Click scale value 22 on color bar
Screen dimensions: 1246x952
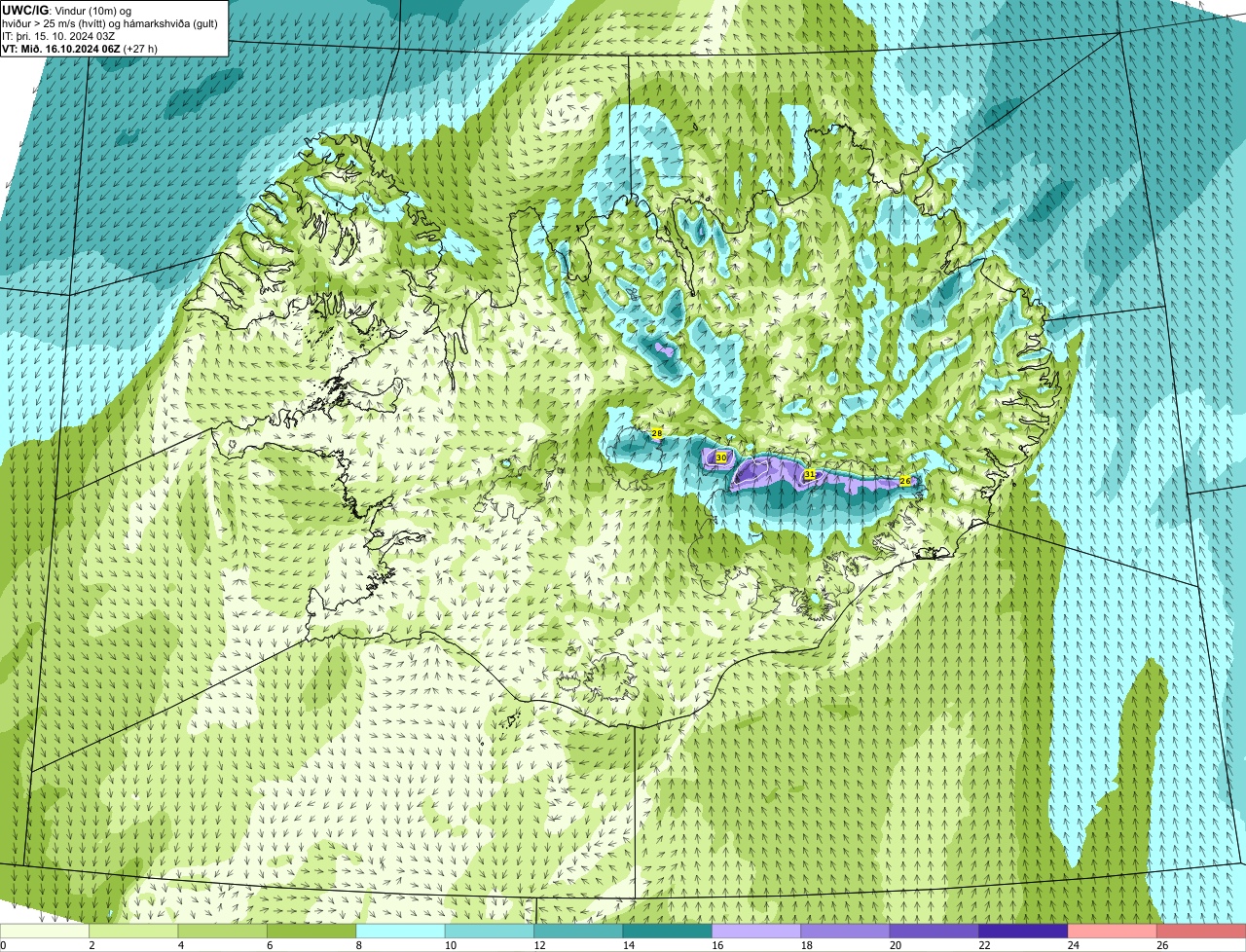coord(984,945)
